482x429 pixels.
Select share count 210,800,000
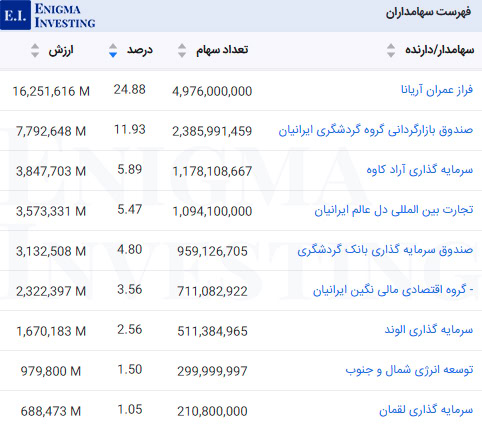click(x=212, y=411)
